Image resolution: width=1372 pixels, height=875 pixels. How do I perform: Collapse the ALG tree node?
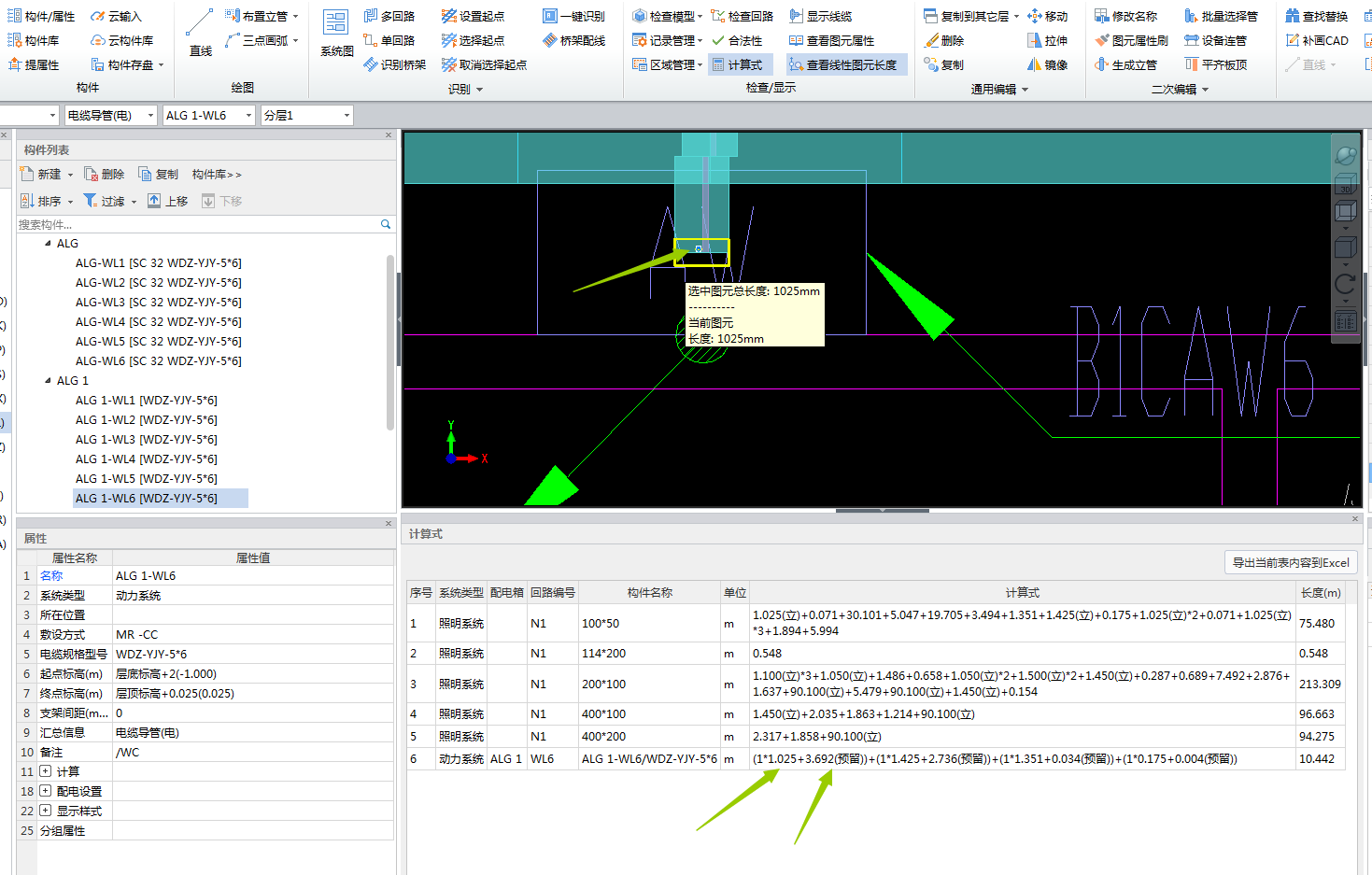point(49,243)
